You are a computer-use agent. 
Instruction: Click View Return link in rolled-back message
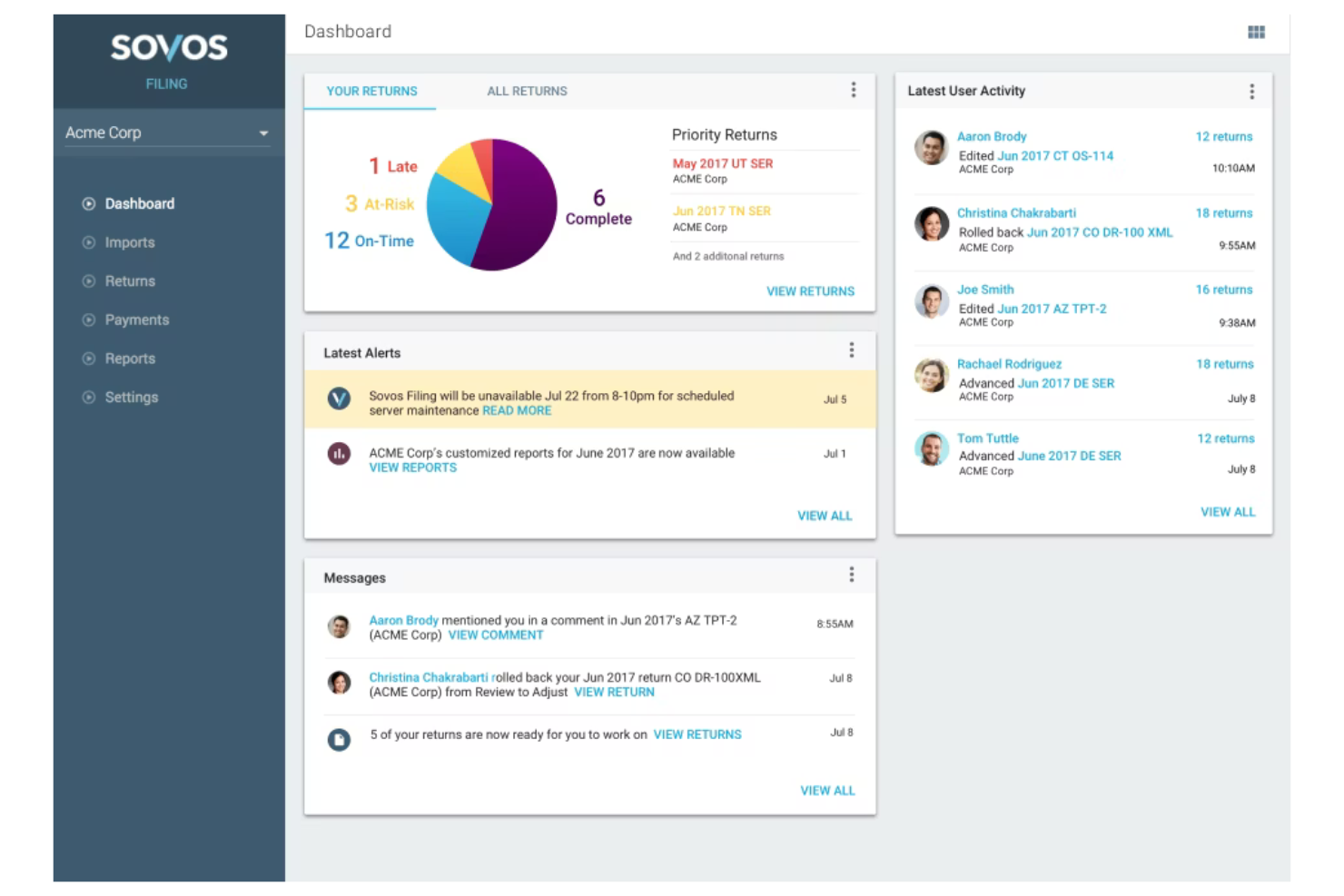[x=614, y=692]
